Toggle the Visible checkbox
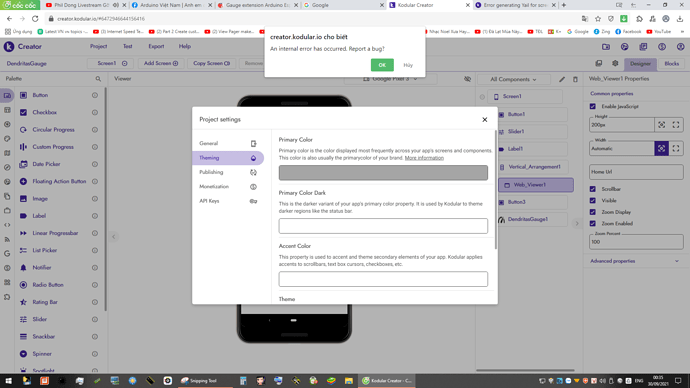The image size is (690, 388). pyautogui.click(x=593, y=201)
